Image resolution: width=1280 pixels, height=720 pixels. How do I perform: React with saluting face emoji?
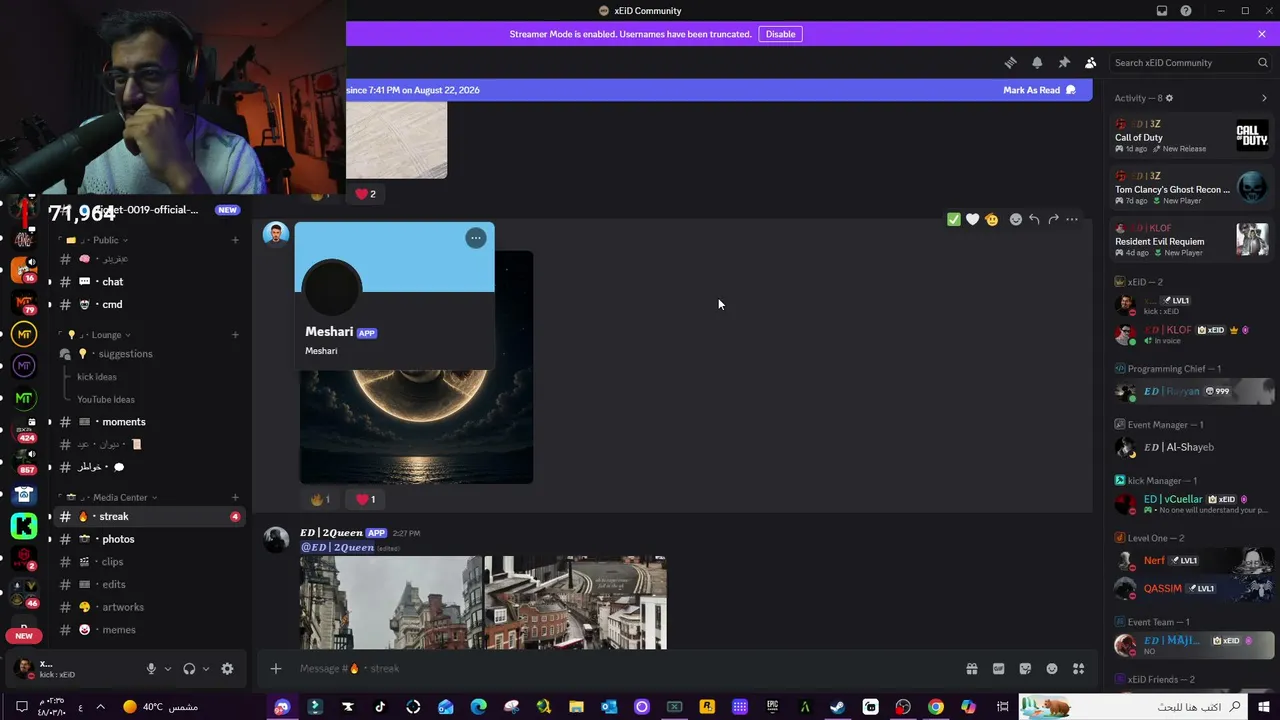click(992, 219)
